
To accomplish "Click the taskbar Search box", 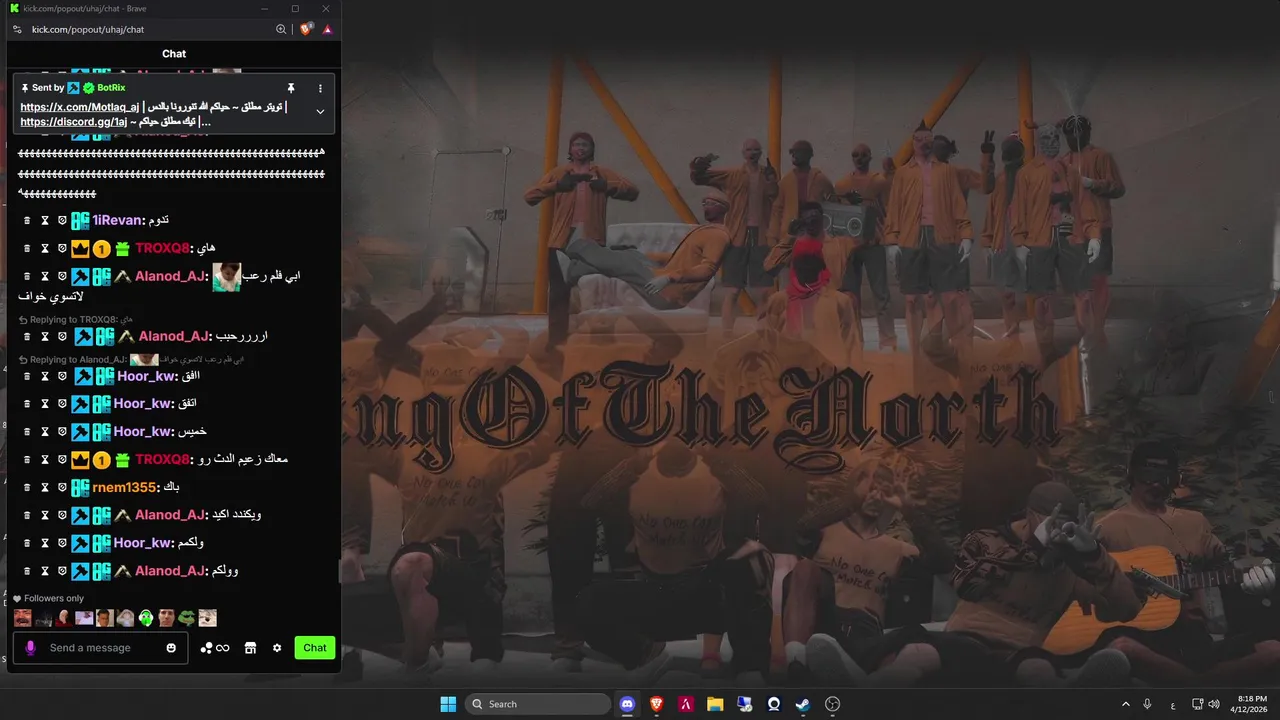I will 538,704.
